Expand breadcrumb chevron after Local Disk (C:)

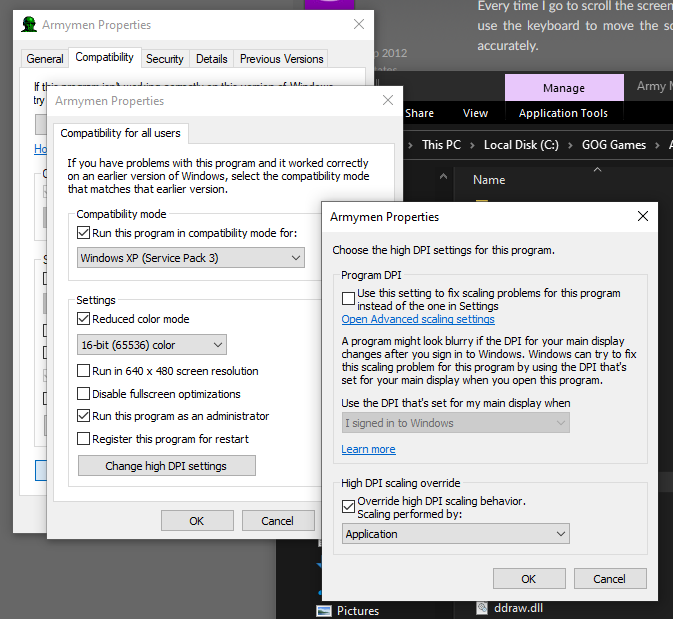[x=570, y=145]
